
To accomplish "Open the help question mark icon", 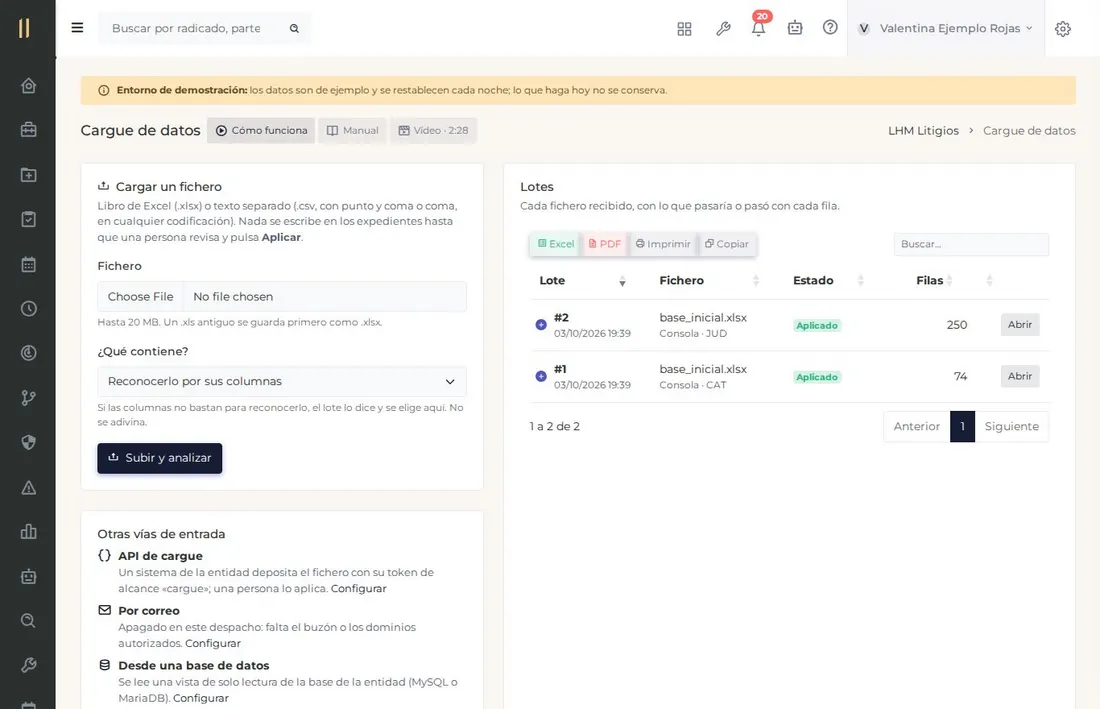I will 830,27.
